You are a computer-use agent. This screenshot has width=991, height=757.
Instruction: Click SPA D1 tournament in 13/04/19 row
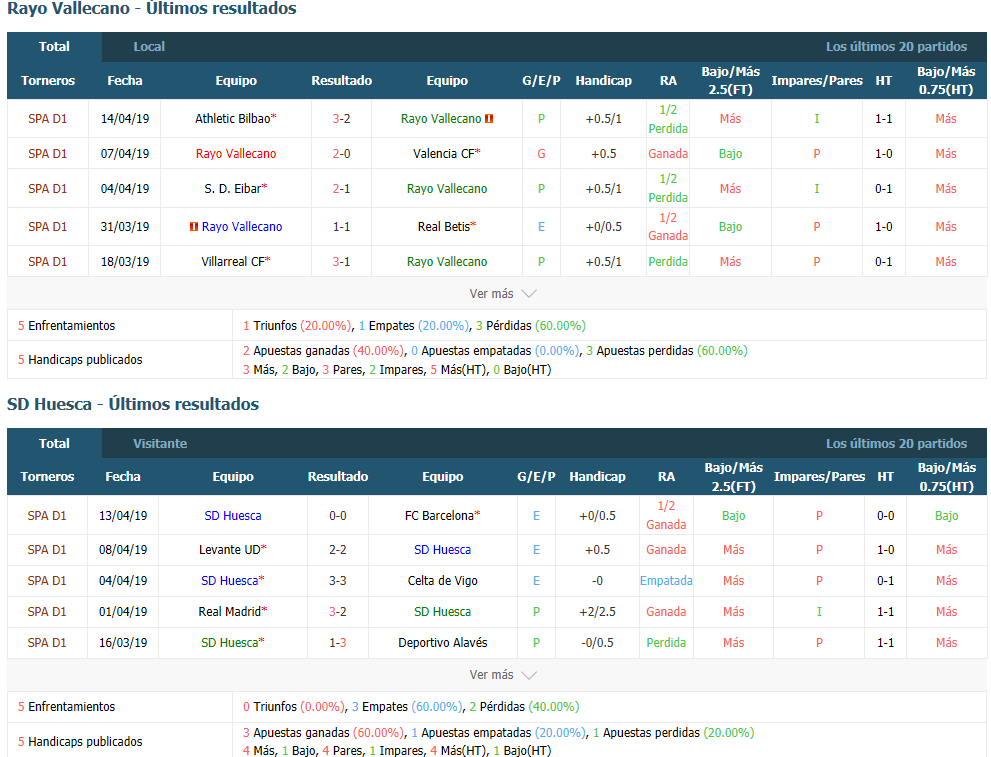point(47,516)
